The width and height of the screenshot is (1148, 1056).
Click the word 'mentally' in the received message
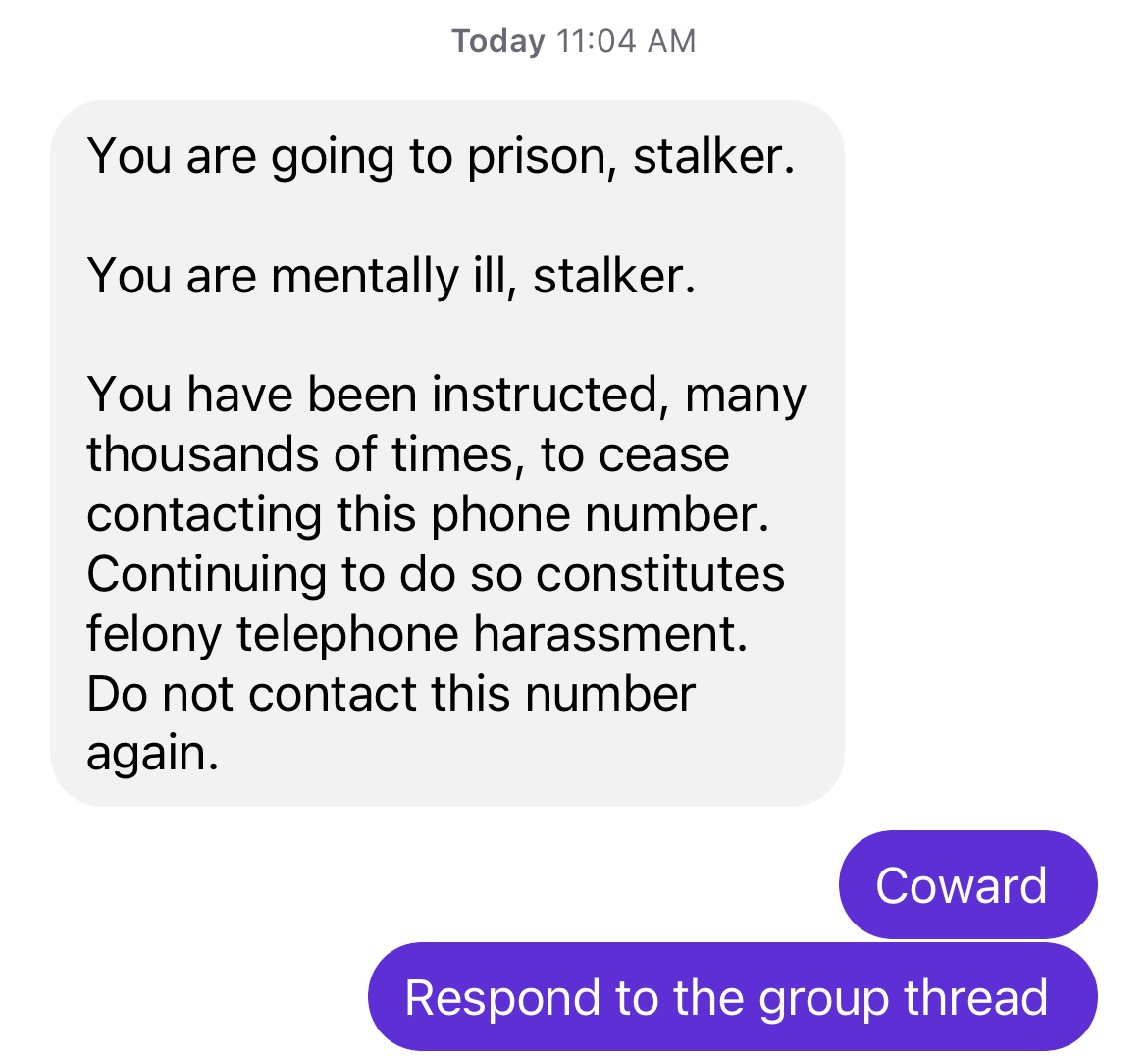pyautogui.click(x=365, y=278)
